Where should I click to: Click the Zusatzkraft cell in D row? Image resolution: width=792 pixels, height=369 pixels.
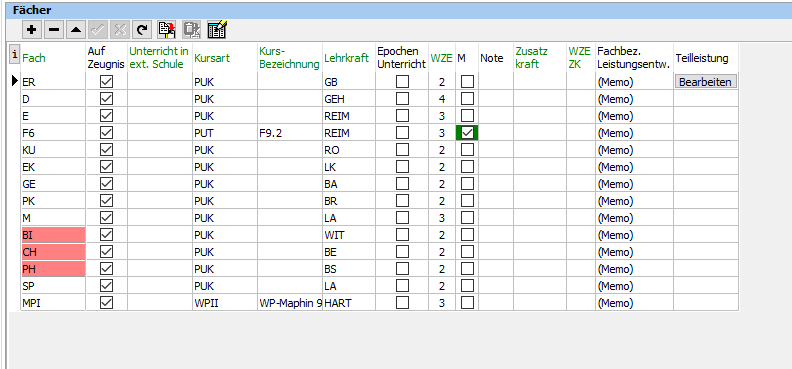click(540, 99)
